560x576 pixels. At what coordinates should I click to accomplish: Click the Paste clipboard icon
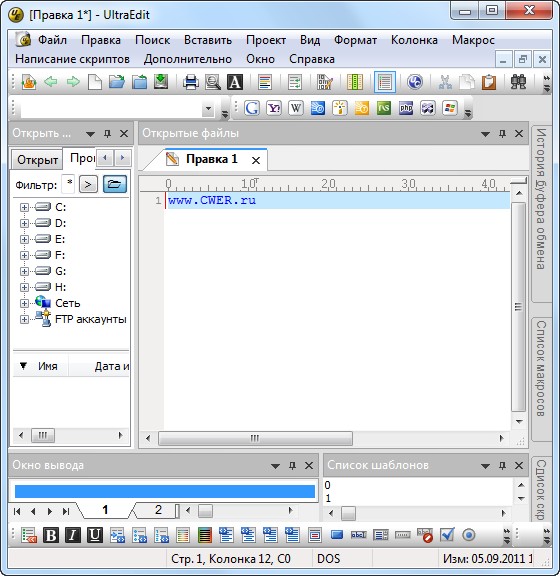click(489, 82)
